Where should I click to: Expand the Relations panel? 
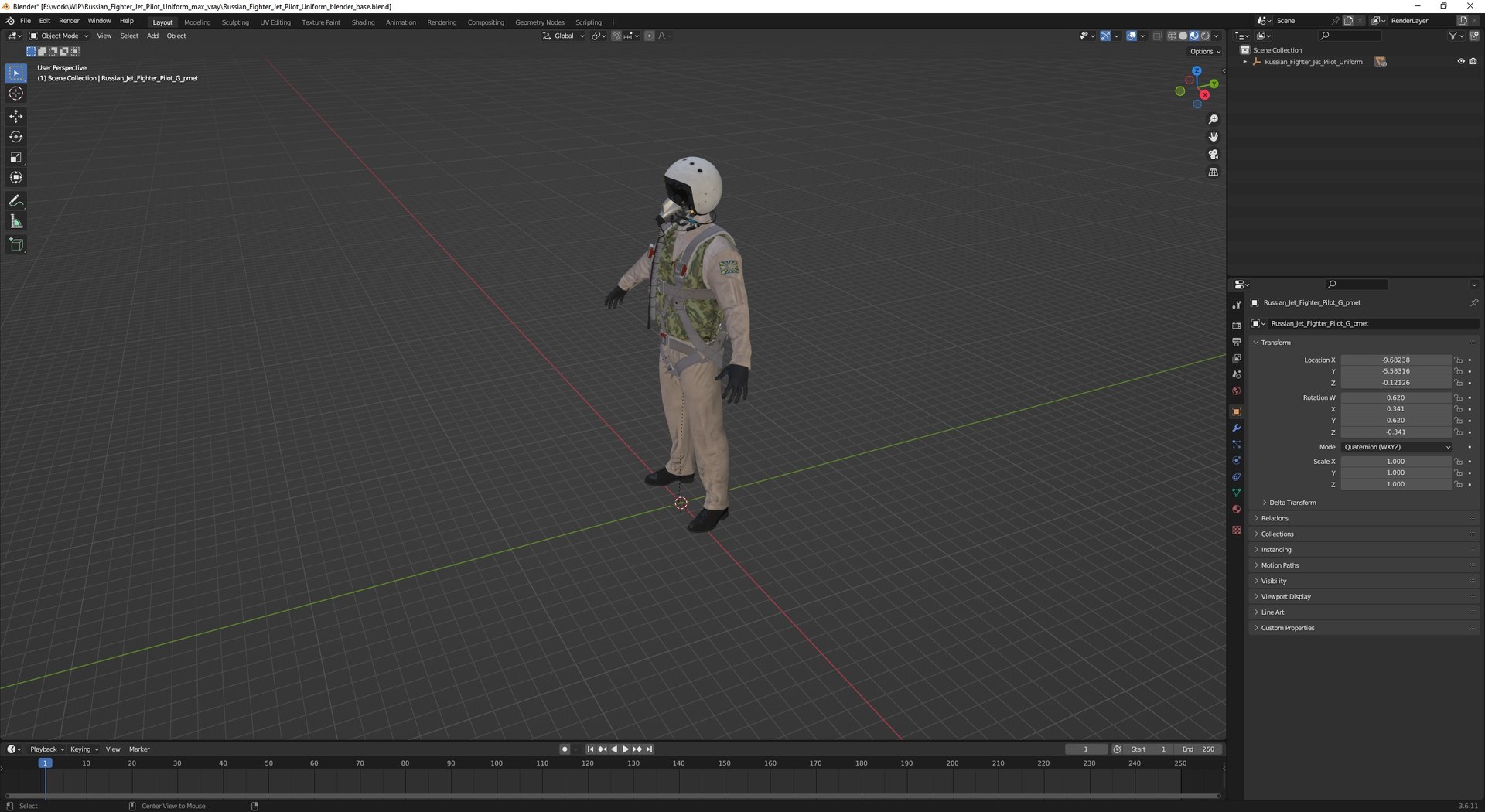tap(1274, 519)
